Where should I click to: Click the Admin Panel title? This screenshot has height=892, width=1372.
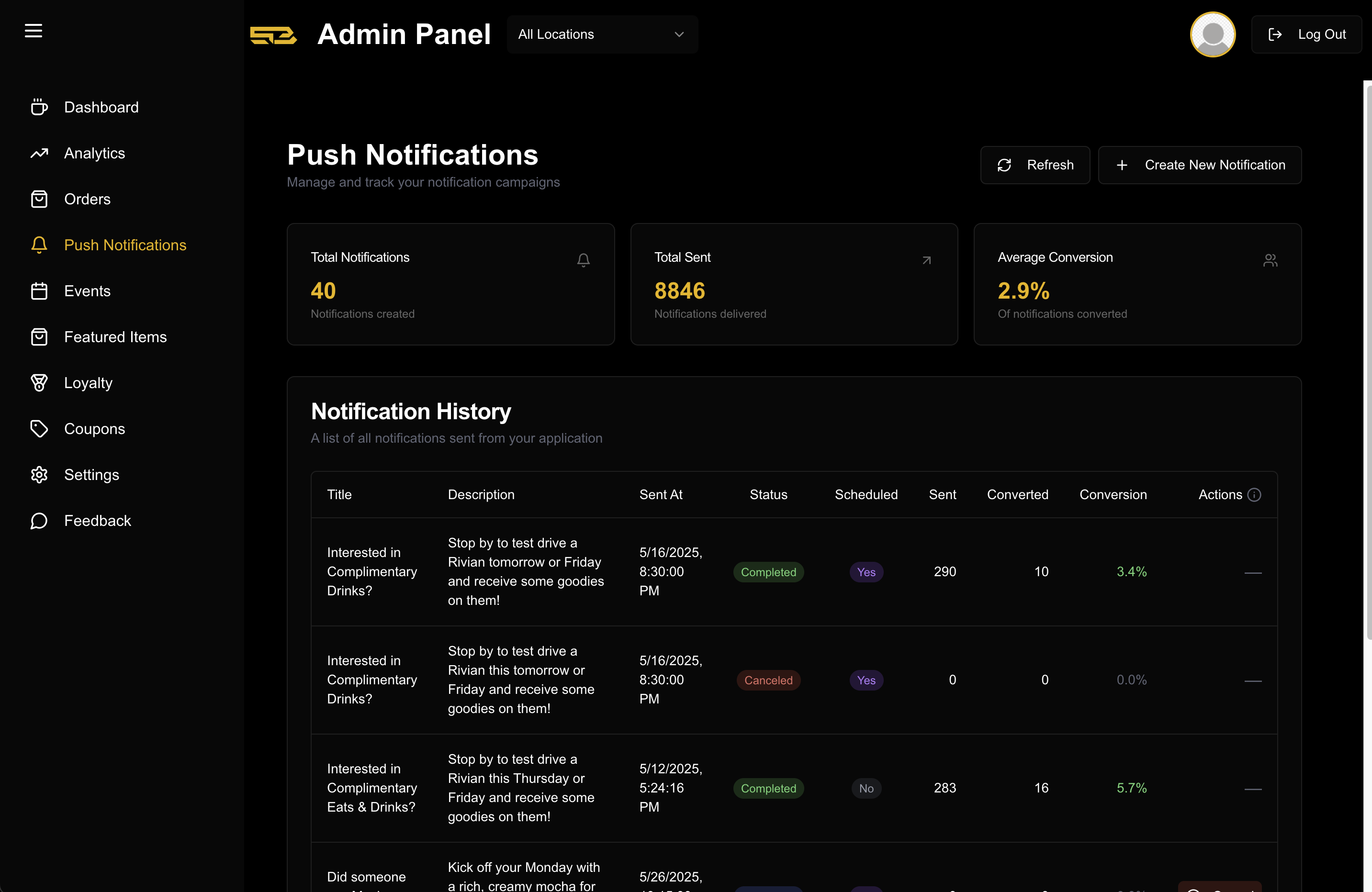pyautogui.click(x=404, y=34)
